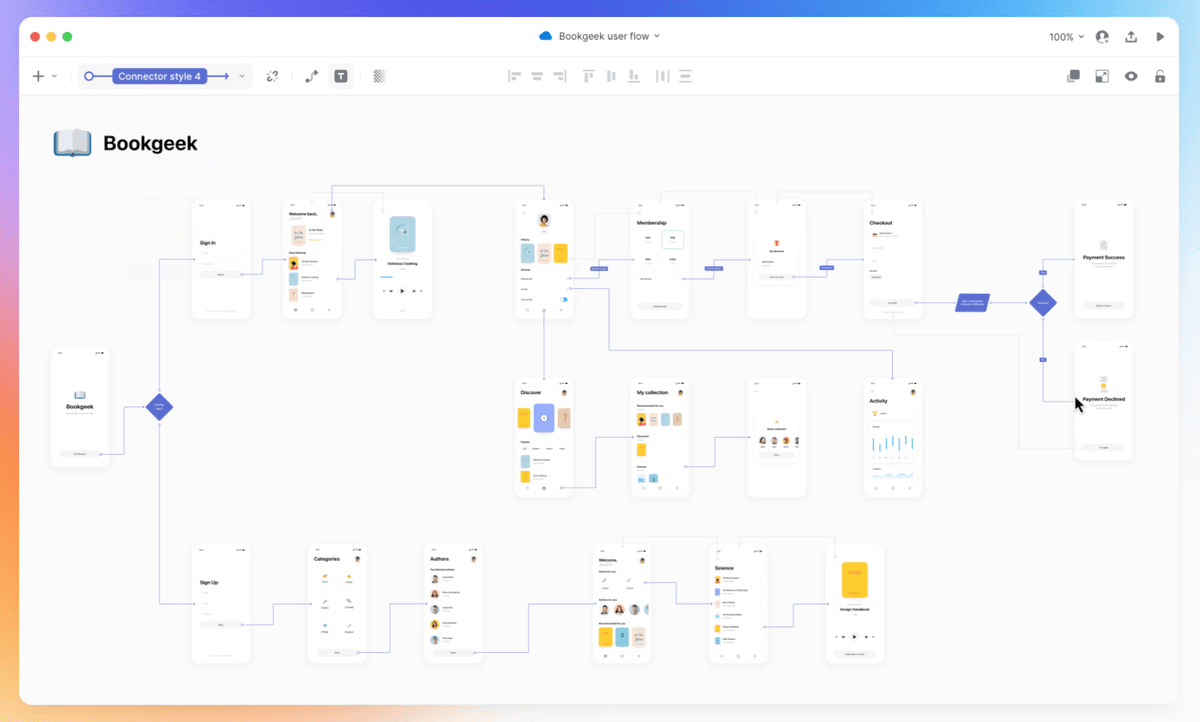The height and width of the screenshot is (722, 1200).
Task: Select the Welcome screen artboard beside Science screen
Action: pos(622,604)
